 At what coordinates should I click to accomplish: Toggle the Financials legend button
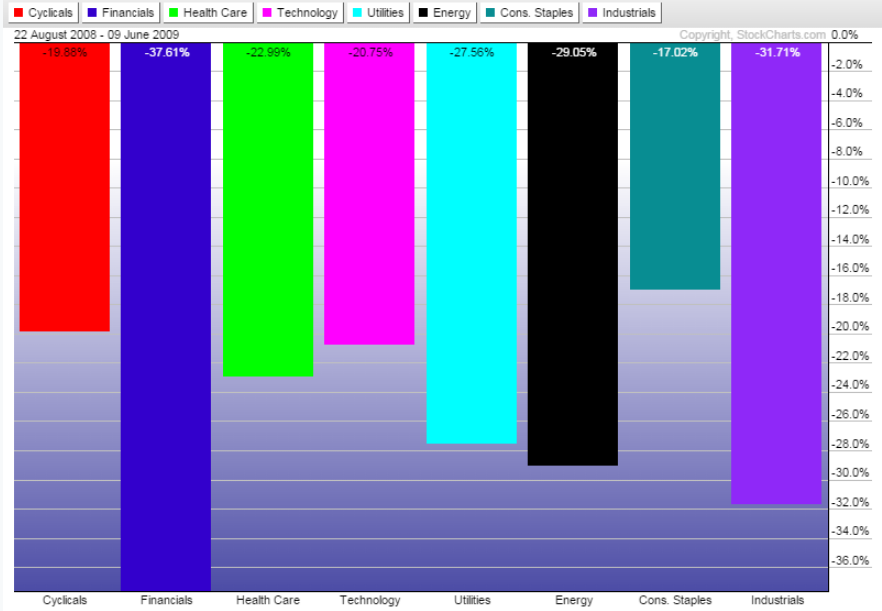[x=121, y=13]
